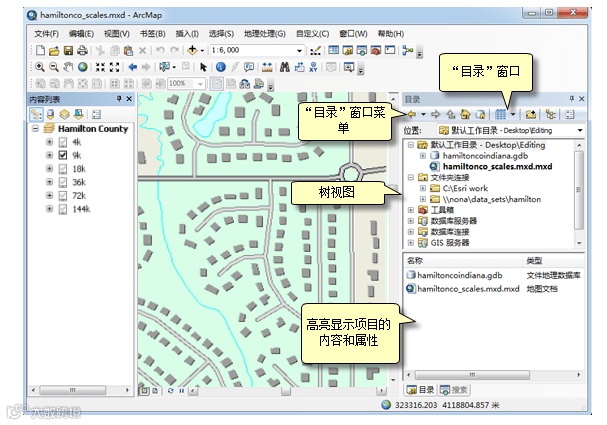The width and height of the screenshot is (607, 425).
Task: Activate the Identify tool
Action: pos(221,67)
